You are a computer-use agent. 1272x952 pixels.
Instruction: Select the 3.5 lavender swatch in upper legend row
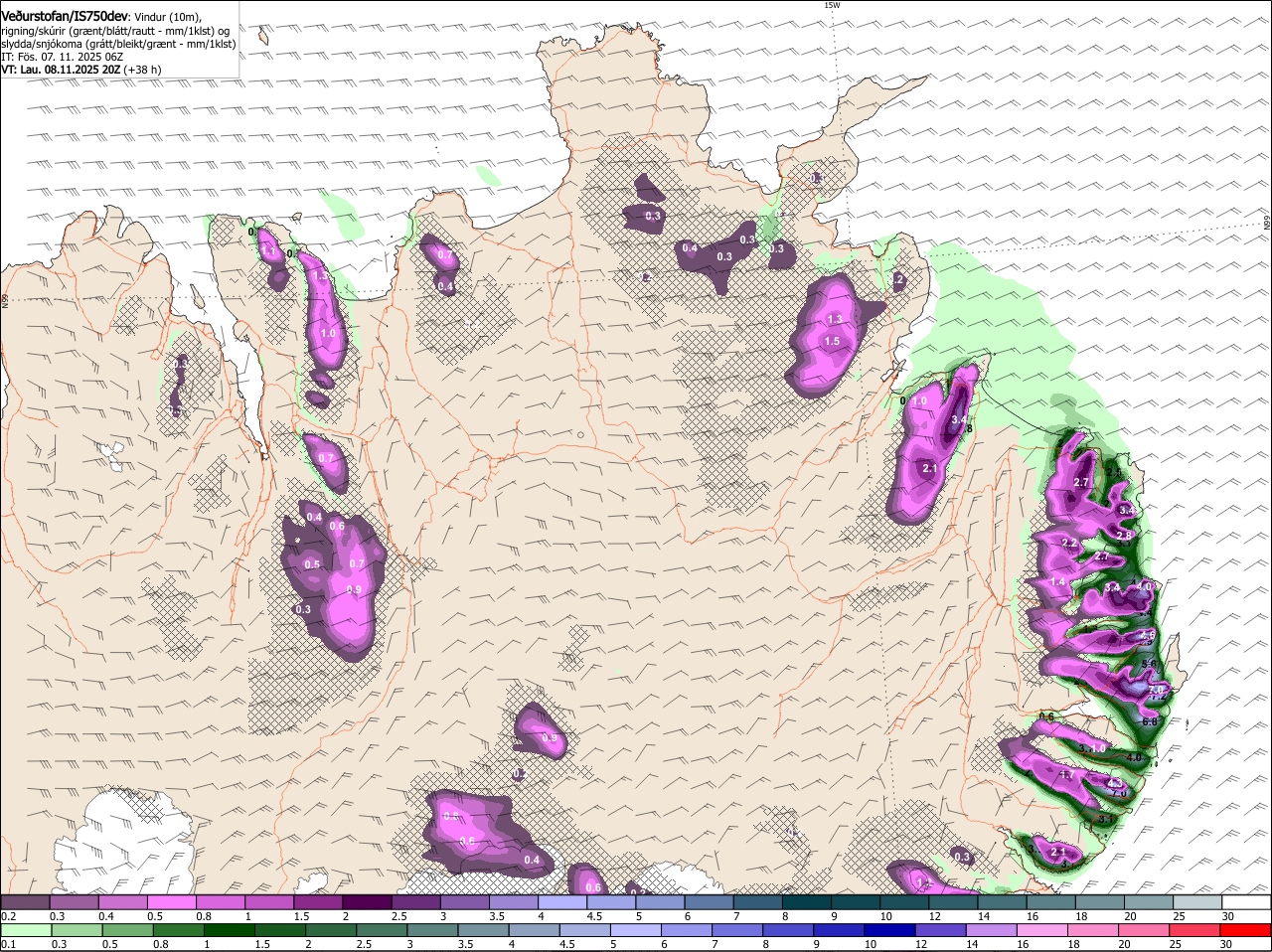point(514,902)
